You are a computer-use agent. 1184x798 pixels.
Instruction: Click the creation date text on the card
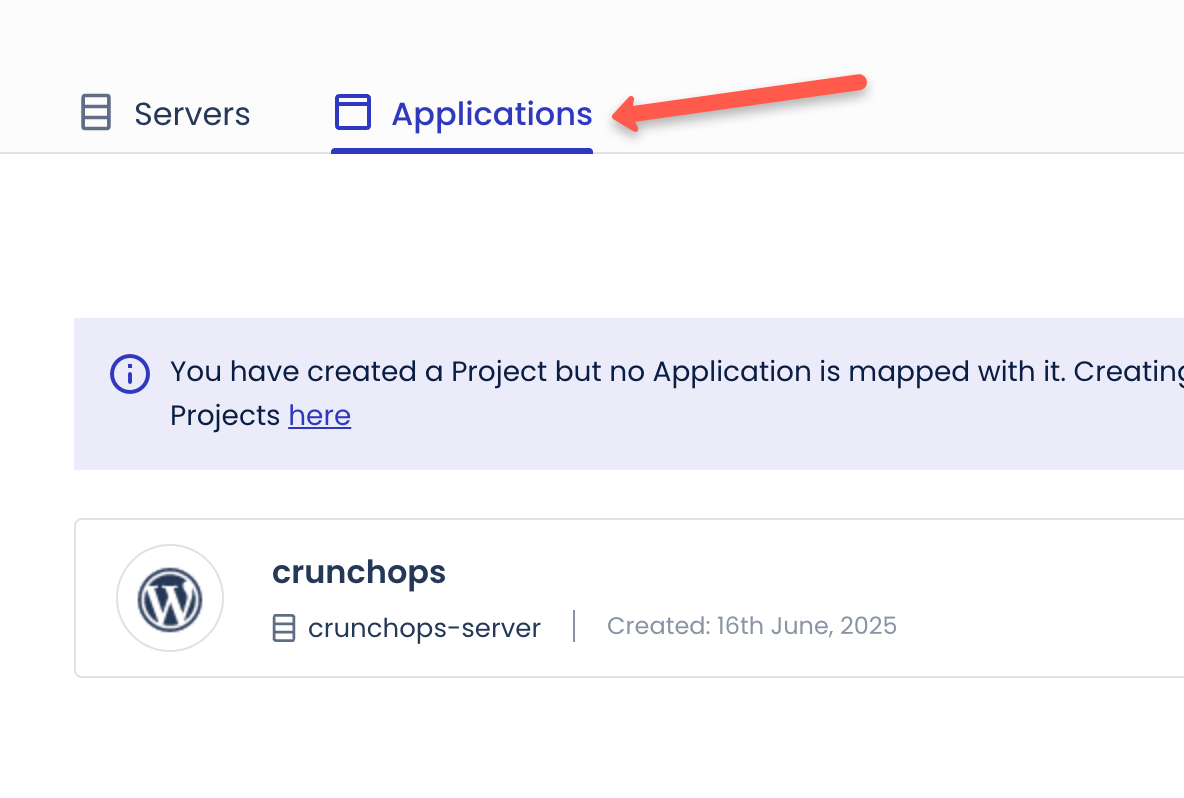[751, 625]
